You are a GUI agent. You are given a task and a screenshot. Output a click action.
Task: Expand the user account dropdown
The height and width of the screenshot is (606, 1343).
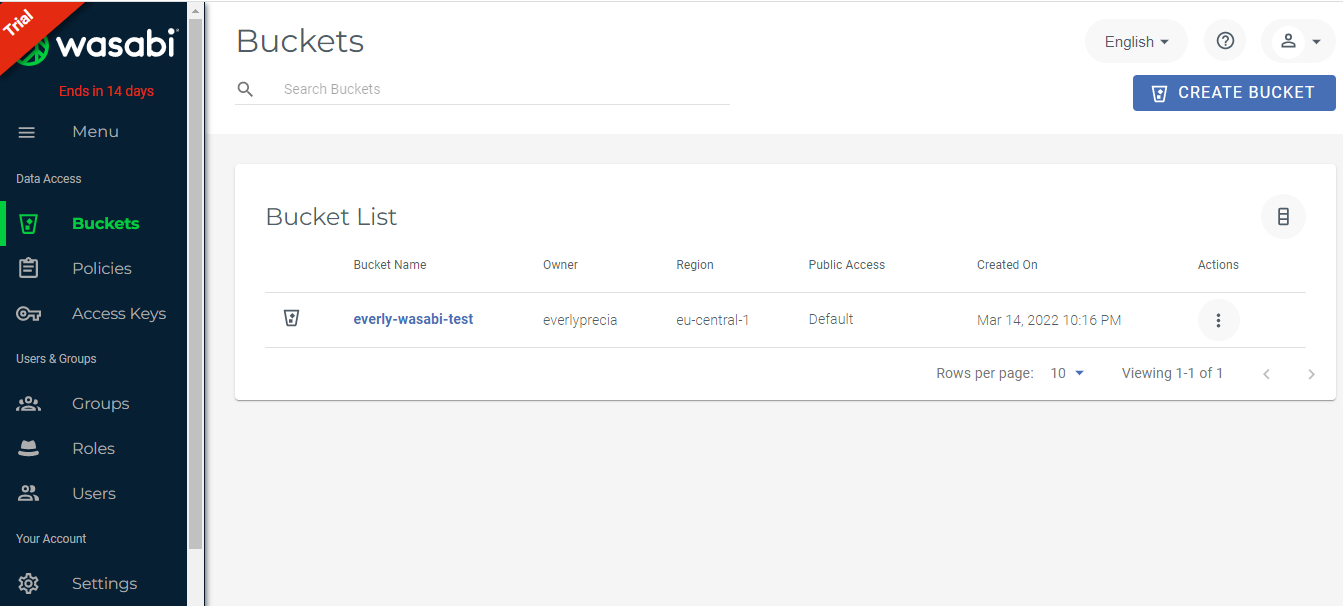click(1299, 41)
